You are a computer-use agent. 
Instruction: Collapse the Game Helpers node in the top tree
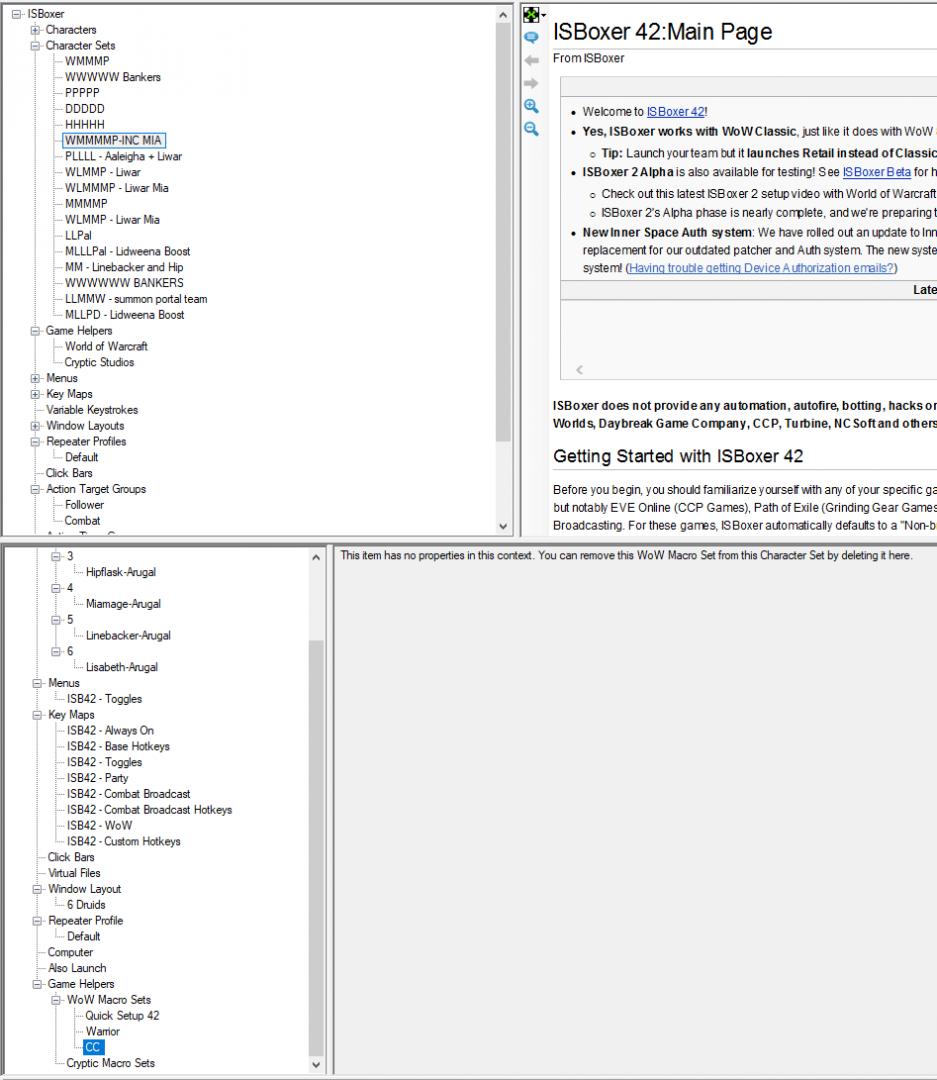pyautogui.click(x=35, y=331)
